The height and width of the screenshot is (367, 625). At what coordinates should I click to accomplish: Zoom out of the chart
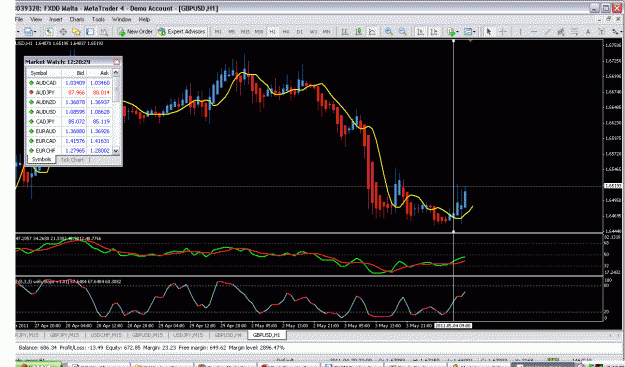(x=403, y=31)
